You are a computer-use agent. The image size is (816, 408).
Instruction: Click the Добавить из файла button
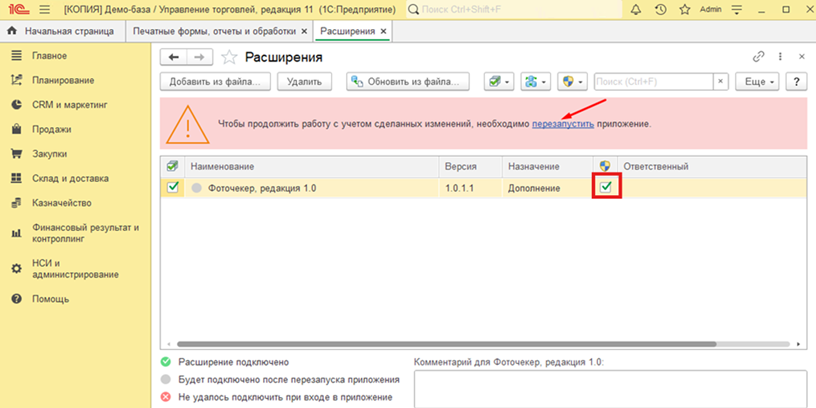[215, 82]
